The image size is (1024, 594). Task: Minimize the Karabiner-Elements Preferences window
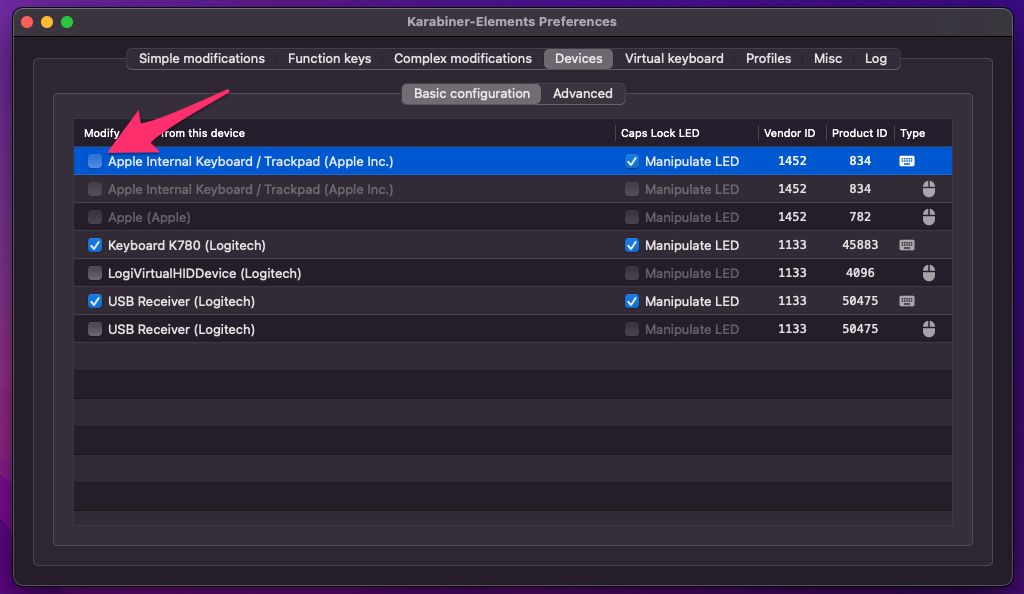(47, 22)
